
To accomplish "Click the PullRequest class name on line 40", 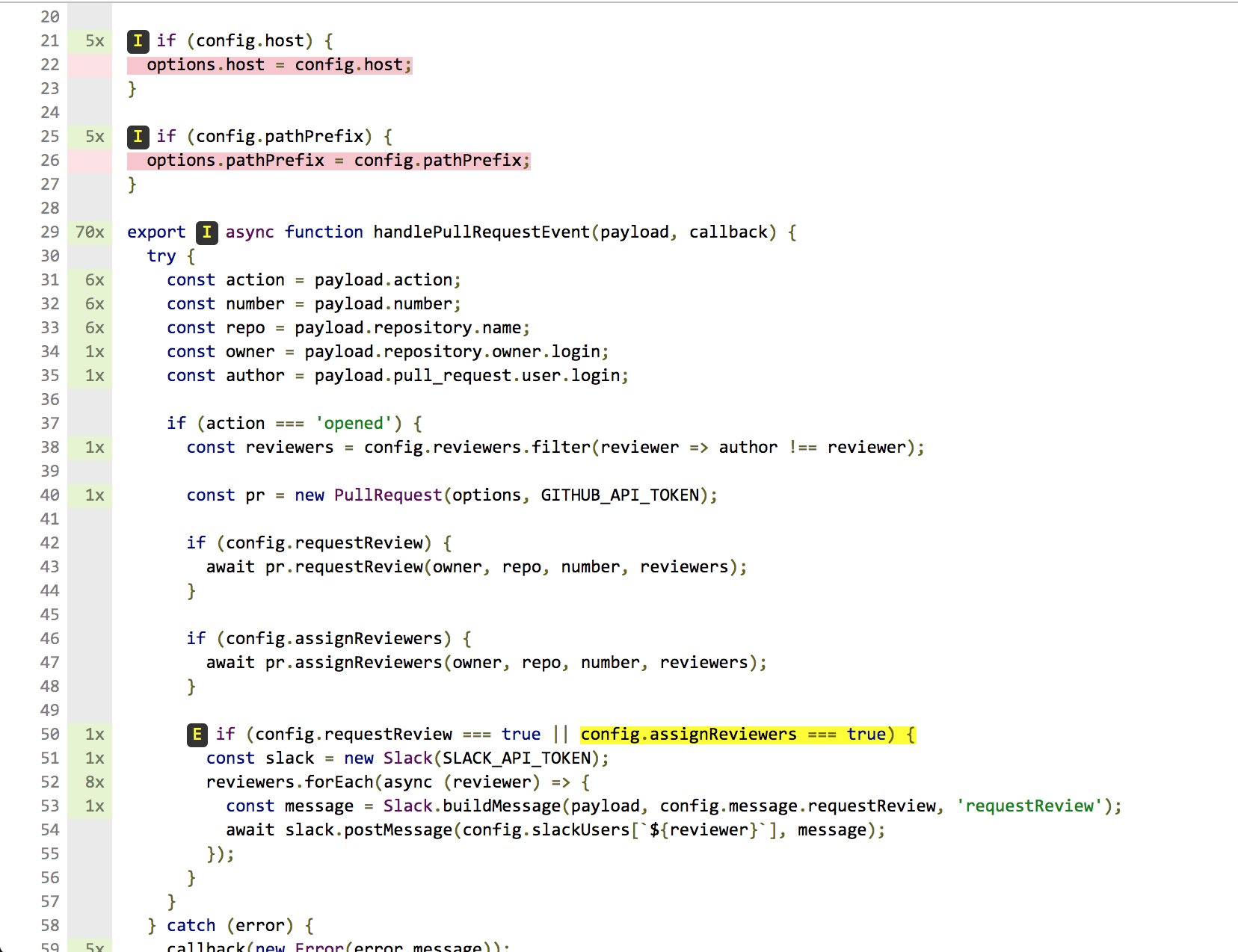I will (388, 495).
